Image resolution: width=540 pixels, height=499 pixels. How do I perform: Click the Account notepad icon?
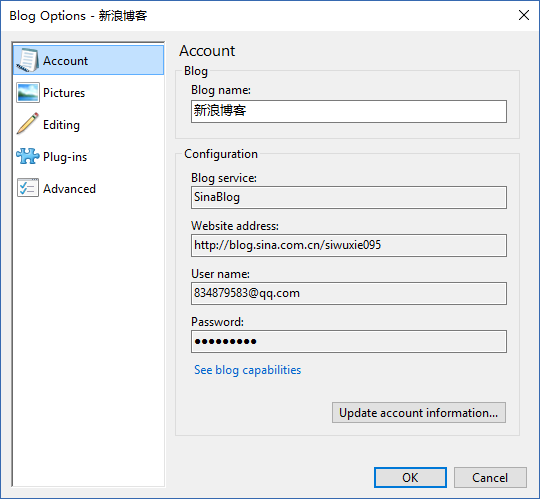tap(28, 60)
